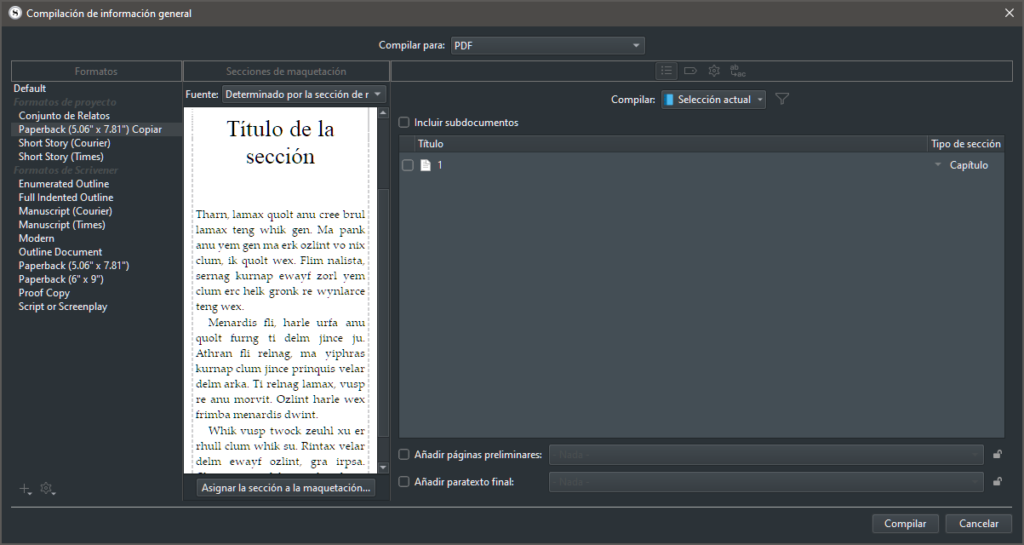Select Proof Copy format
Image resolution: width=1024 pixels, height=545 pixels.
tap(44, 292)
